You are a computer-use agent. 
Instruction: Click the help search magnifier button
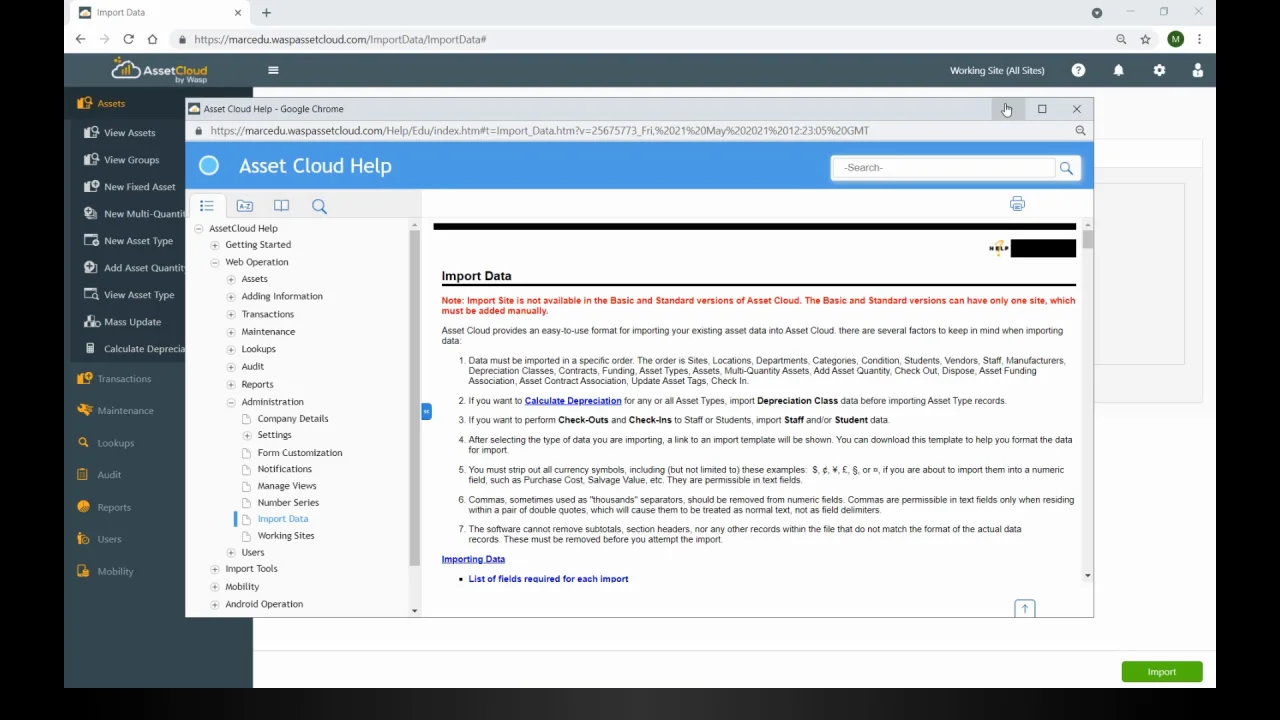click(x=1066, y=168)
